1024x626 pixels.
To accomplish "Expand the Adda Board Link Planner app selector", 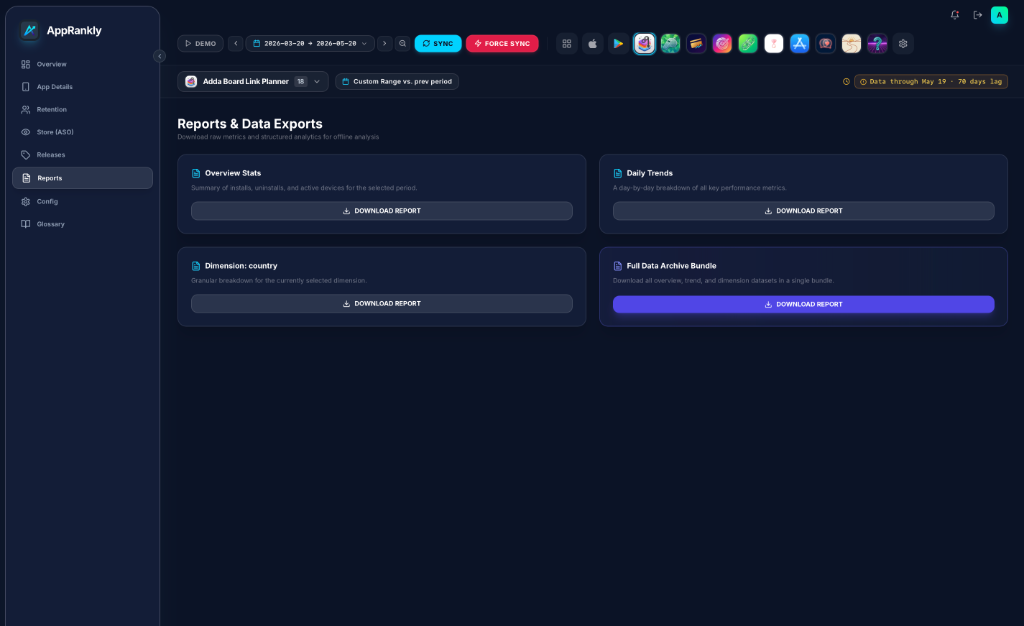I will (253, 82).
